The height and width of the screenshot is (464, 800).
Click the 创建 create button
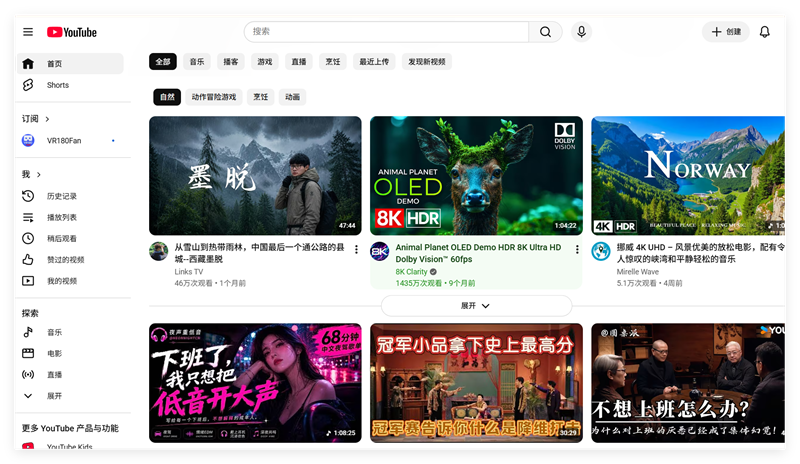pos(726,32)
